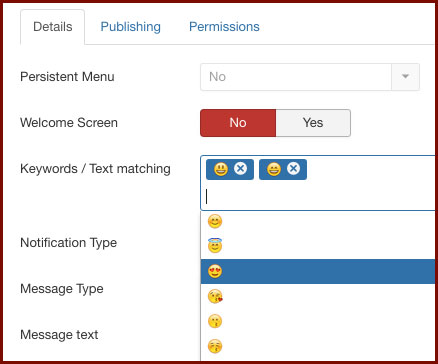Open the Persistent Menu select box showing No
The width and height of the screenshot is (438, 364).
pyautogui.click(x=310, y=77)
